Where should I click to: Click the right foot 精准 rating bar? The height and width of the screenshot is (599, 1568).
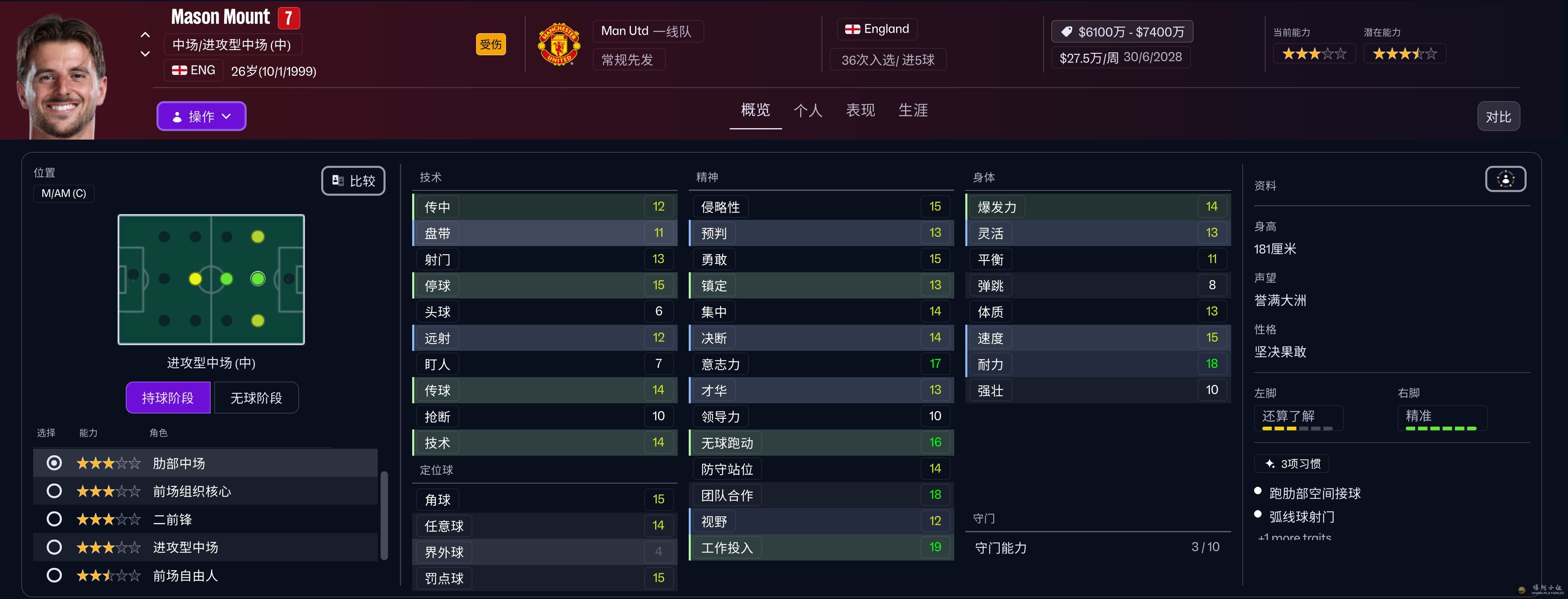(x=1441, y=429)
